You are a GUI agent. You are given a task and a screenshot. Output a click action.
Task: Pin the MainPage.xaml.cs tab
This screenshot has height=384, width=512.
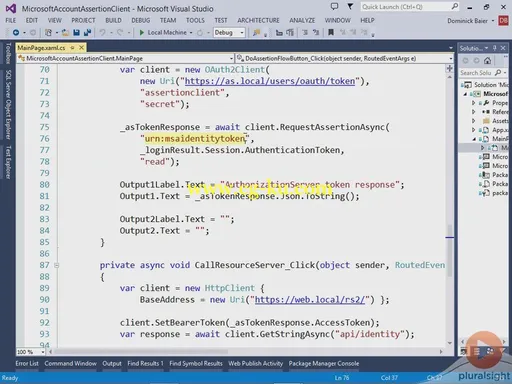click(72, 48)
